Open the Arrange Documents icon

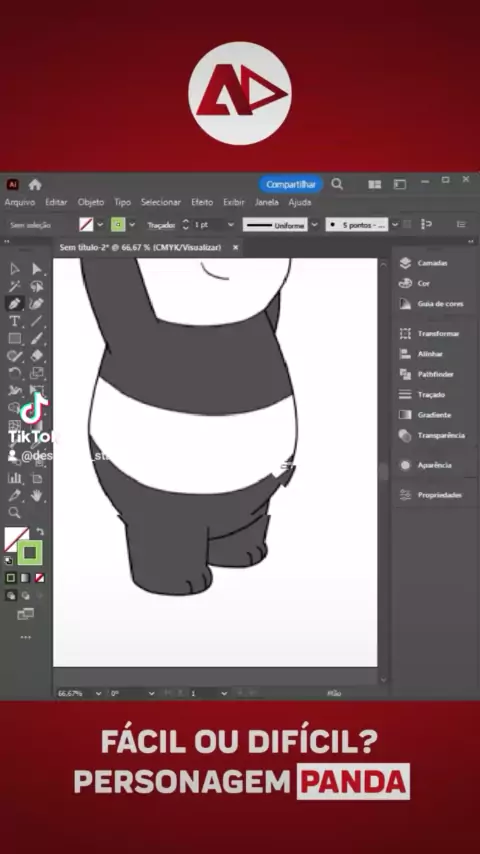pyautogui.click(x=374, y=185)
